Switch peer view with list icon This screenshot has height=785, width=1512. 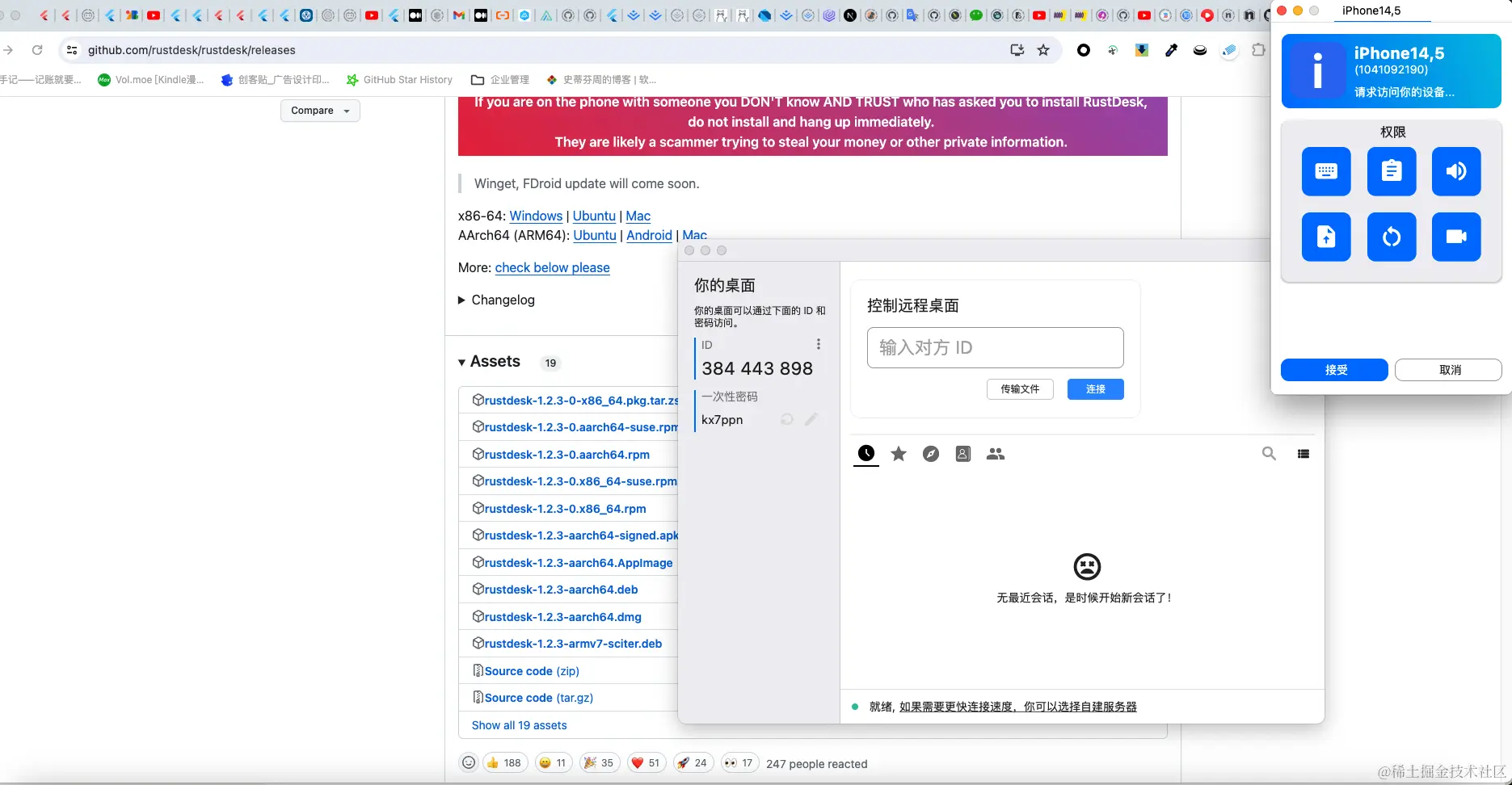click(1304, 454)
